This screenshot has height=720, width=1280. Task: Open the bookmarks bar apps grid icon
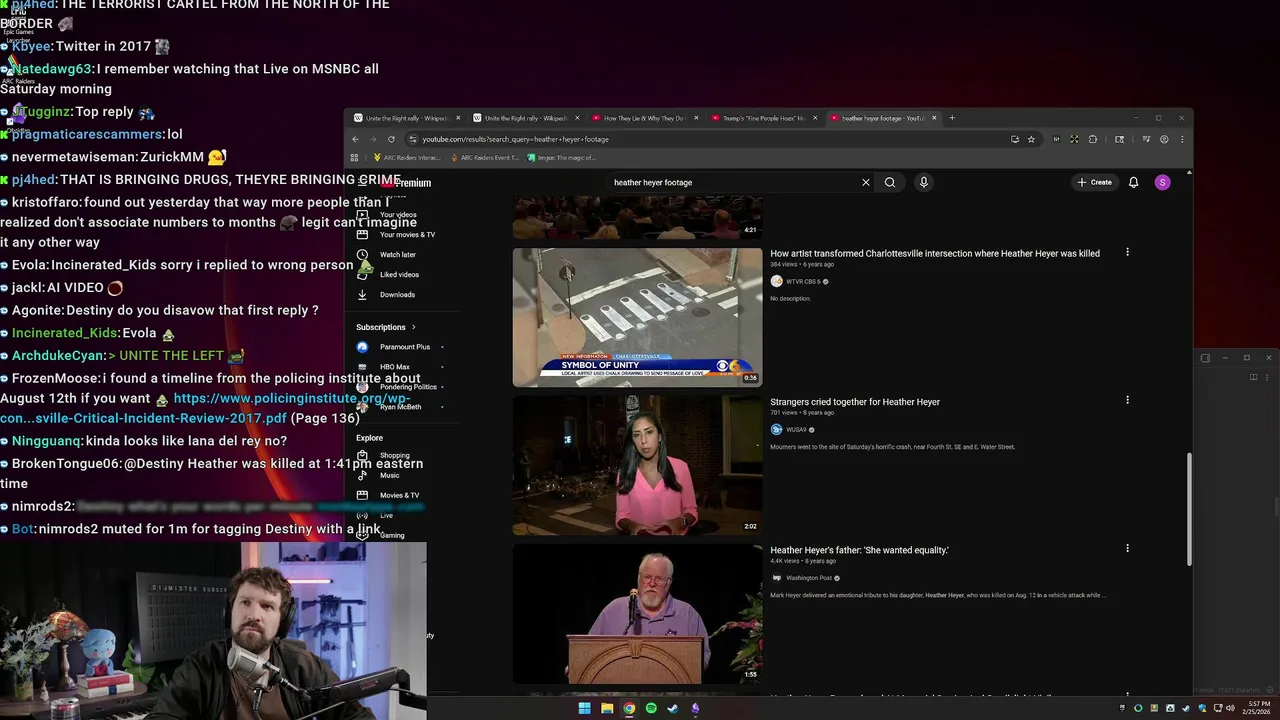click(354, 157)
